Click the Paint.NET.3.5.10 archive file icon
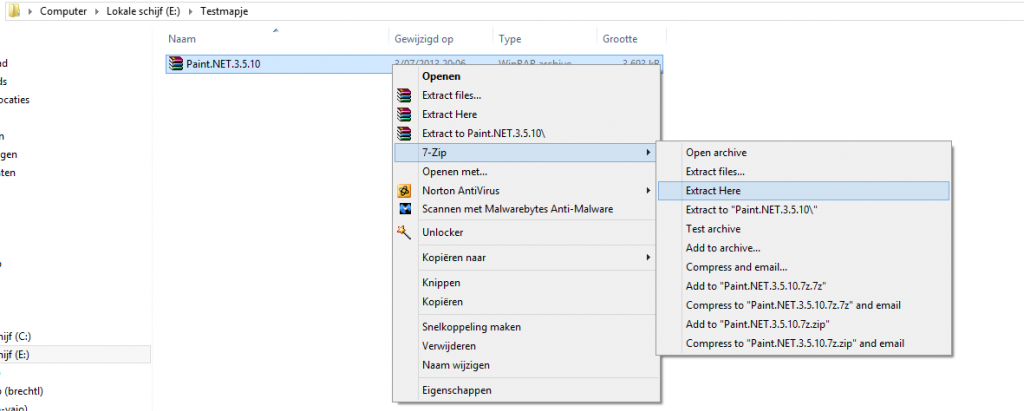Viewport: 1024px width, 411px height. point(176,64)
